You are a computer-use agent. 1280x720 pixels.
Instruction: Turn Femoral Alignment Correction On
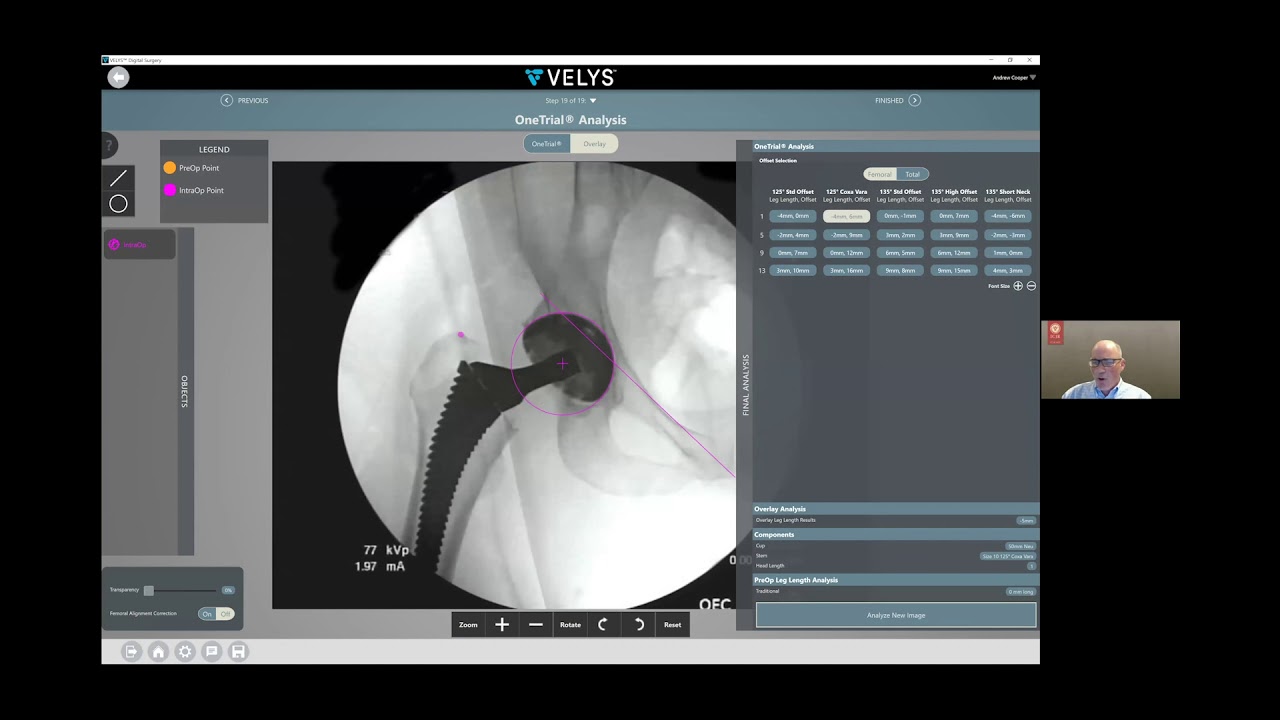(x=207, y=613)
